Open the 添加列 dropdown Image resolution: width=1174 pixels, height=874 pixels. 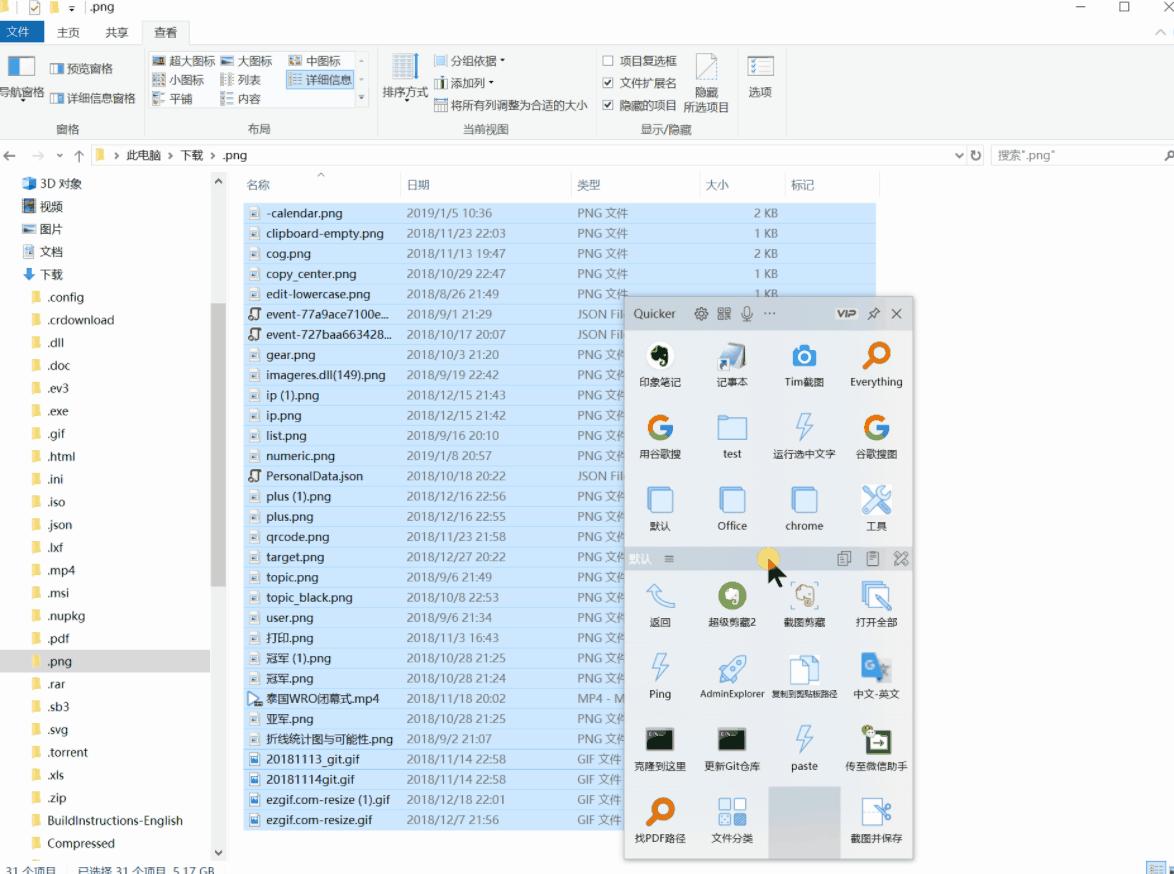pos(464,83)
